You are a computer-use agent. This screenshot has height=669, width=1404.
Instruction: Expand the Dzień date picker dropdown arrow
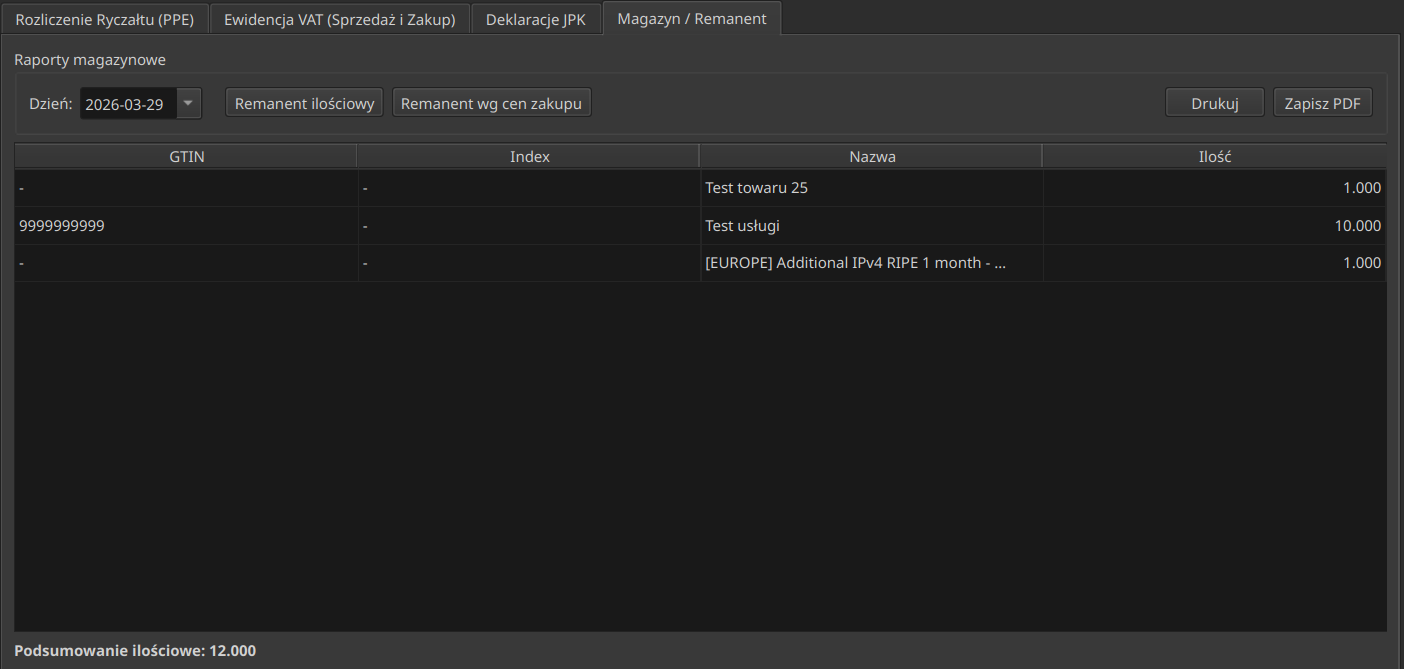pos(189,104)
